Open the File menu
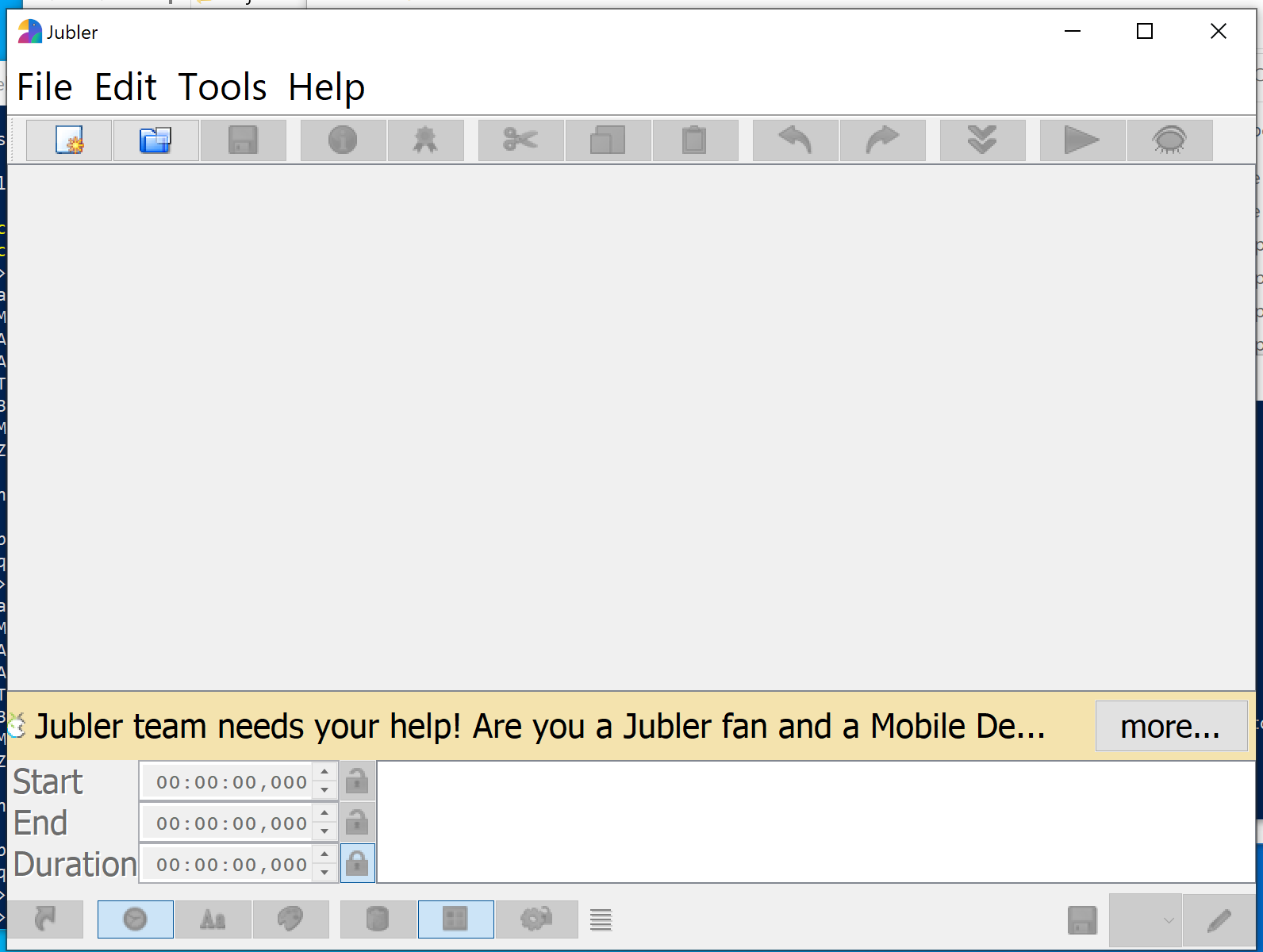The height and width of the screenshot is (952, 1263). point(44,86)
